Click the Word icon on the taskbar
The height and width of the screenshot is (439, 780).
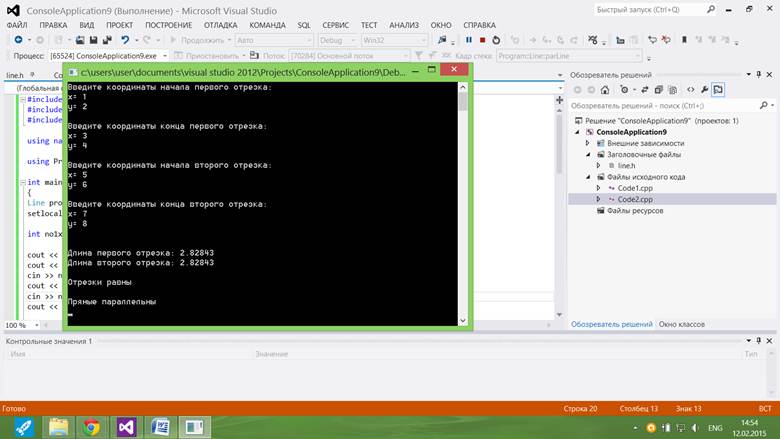[x=160, y=427]
